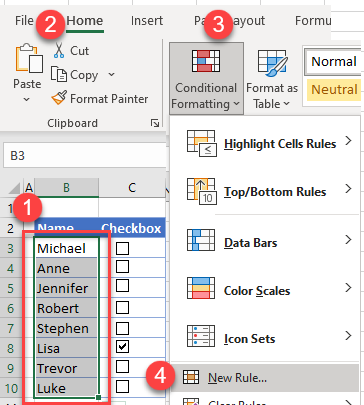
Task: Switch to the Insert tab
Action: coord(147,21)
